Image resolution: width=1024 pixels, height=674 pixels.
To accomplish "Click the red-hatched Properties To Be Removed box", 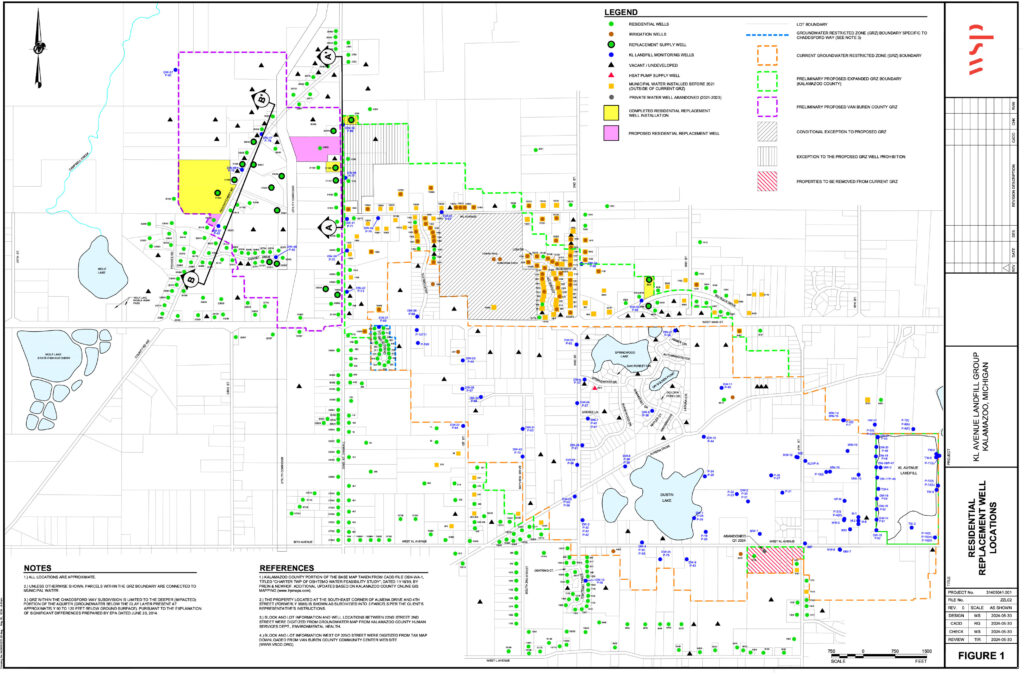I will coord(767,181).
